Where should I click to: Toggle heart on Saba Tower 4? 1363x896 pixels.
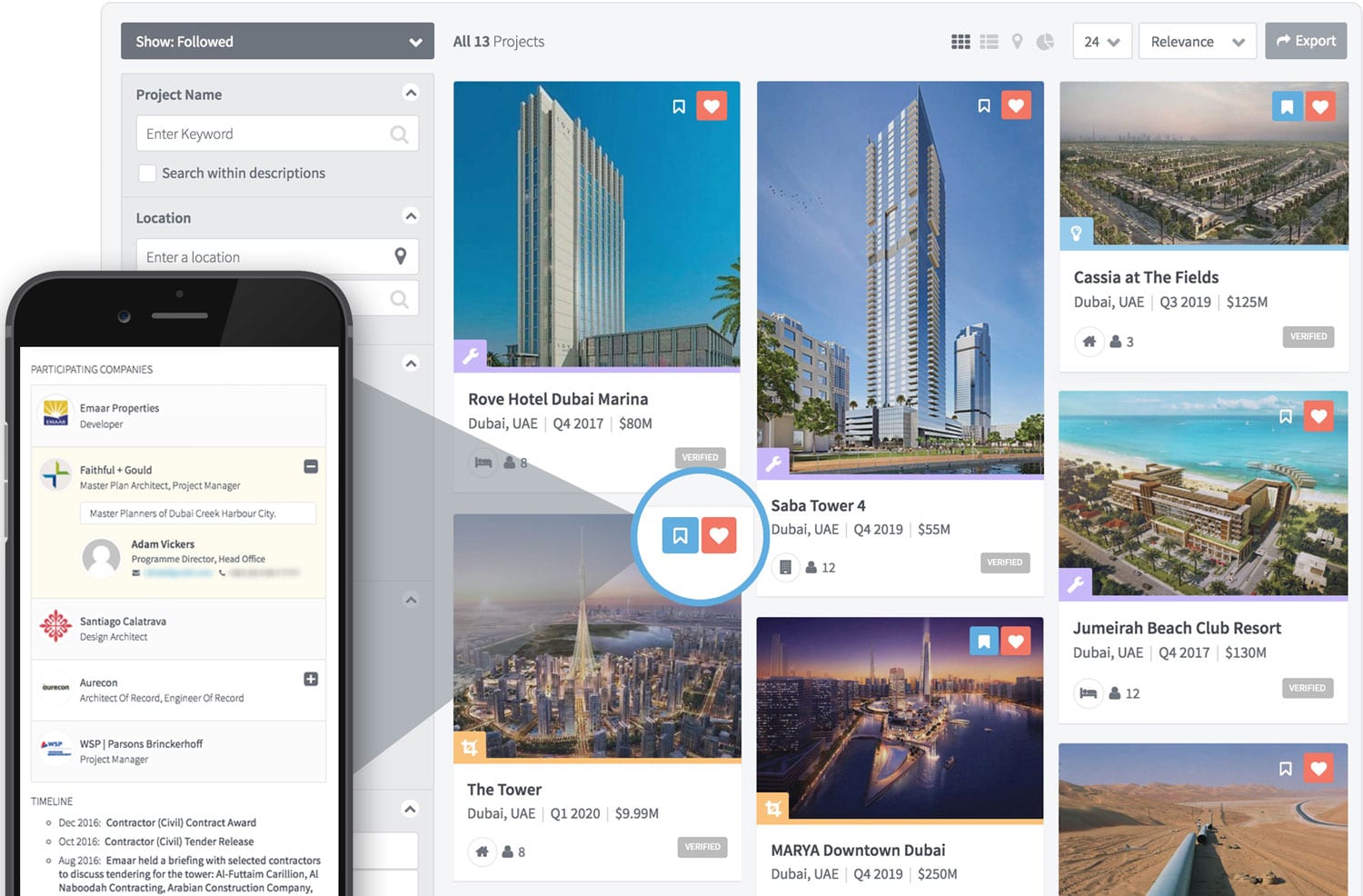[1016, 106]
